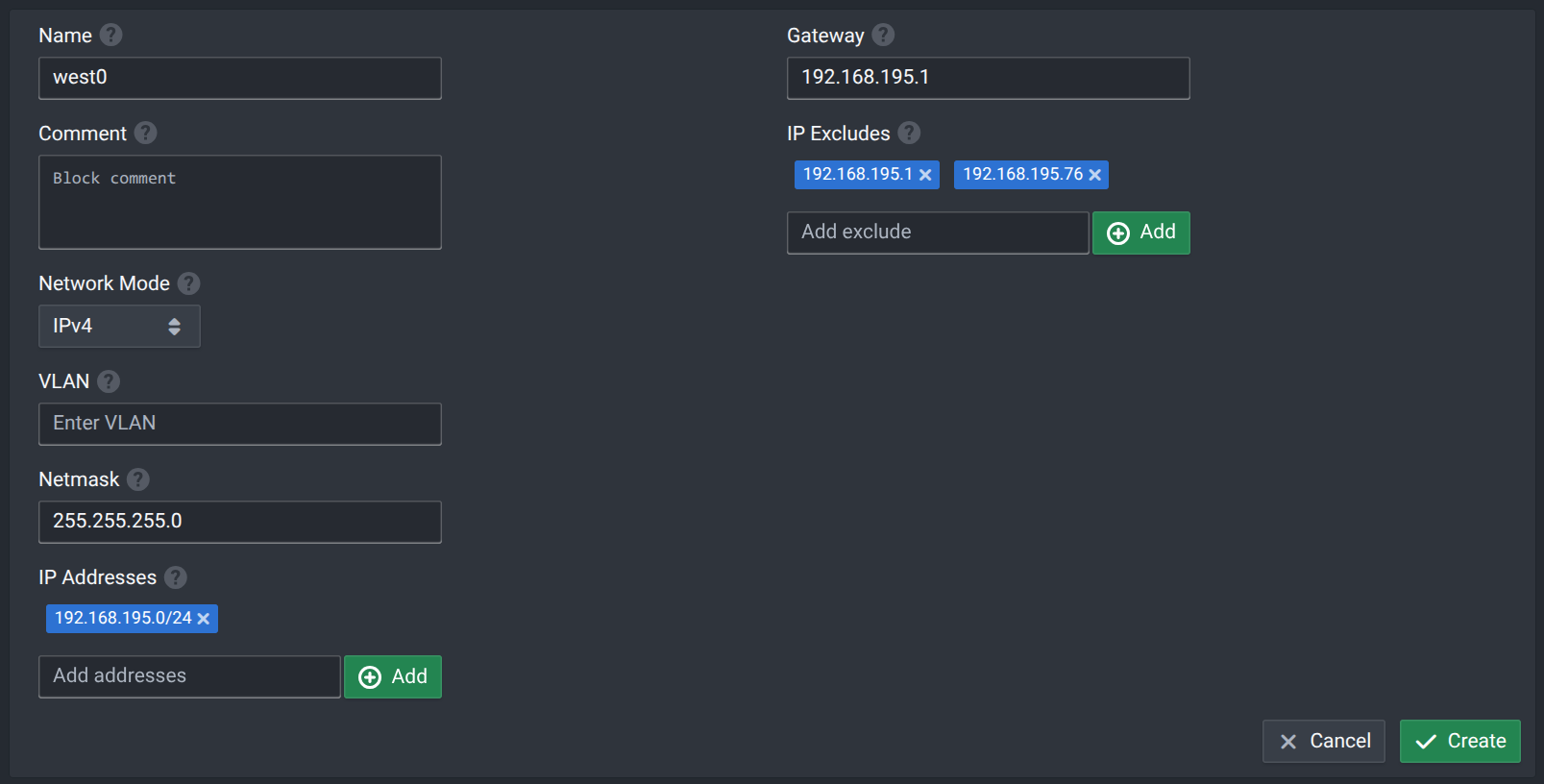1544x784 pixels.
Task: Click the Create button
Action: point(1459,741)
